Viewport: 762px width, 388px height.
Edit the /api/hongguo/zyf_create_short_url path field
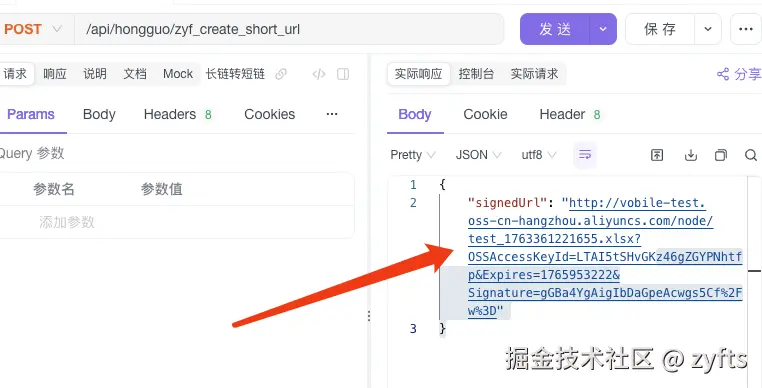(x=289, y=29)
